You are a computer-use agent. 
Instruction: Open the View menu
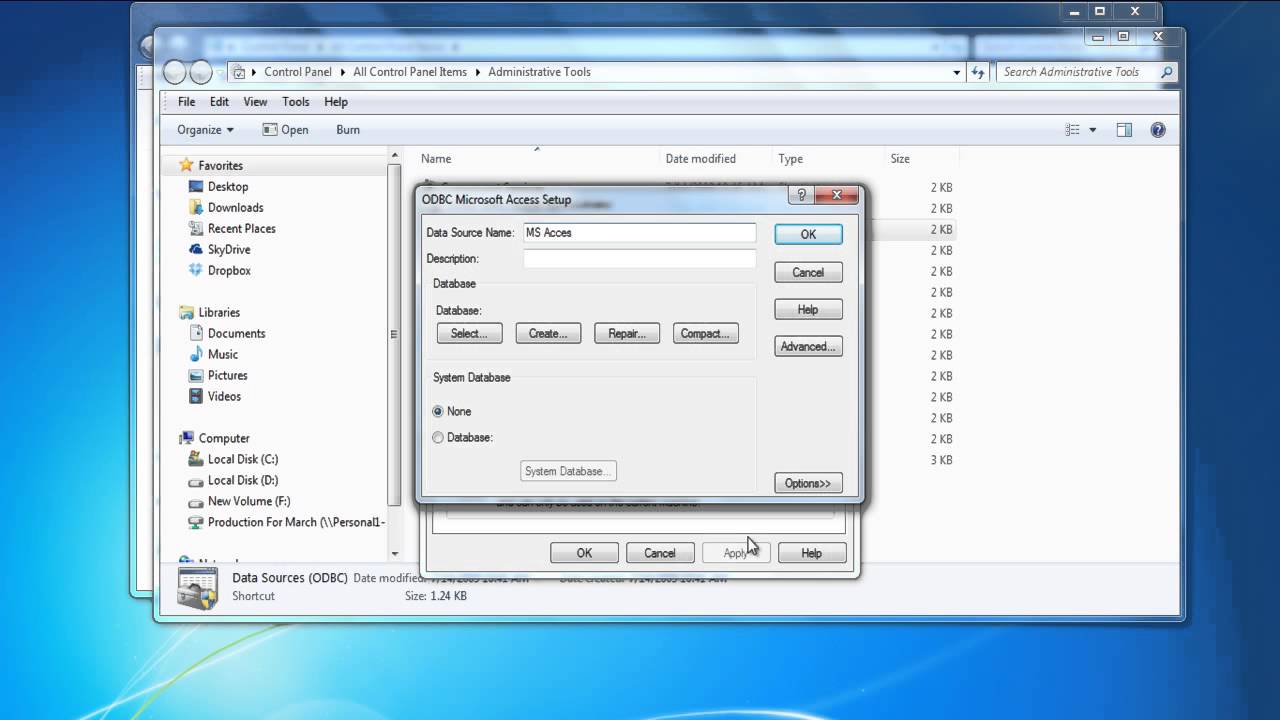(x=255, y=102)
